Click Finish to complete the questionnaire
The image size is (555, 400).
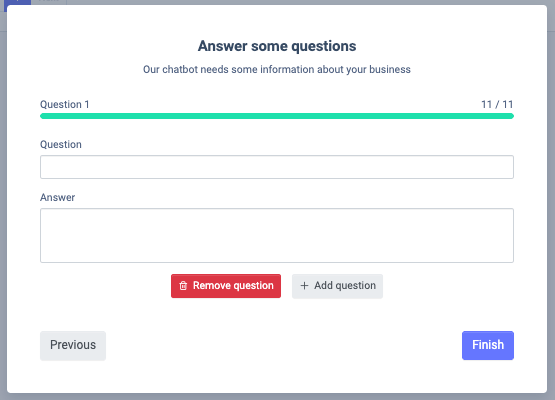[488, 345]
